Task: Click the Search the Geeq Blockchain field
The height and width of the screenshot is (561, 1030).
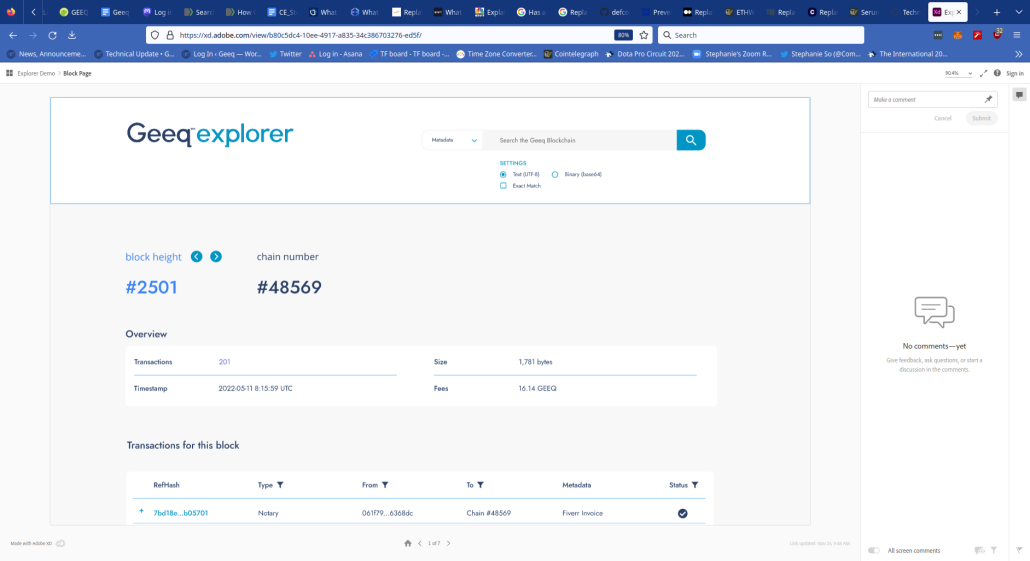Action: pos(579,140)
